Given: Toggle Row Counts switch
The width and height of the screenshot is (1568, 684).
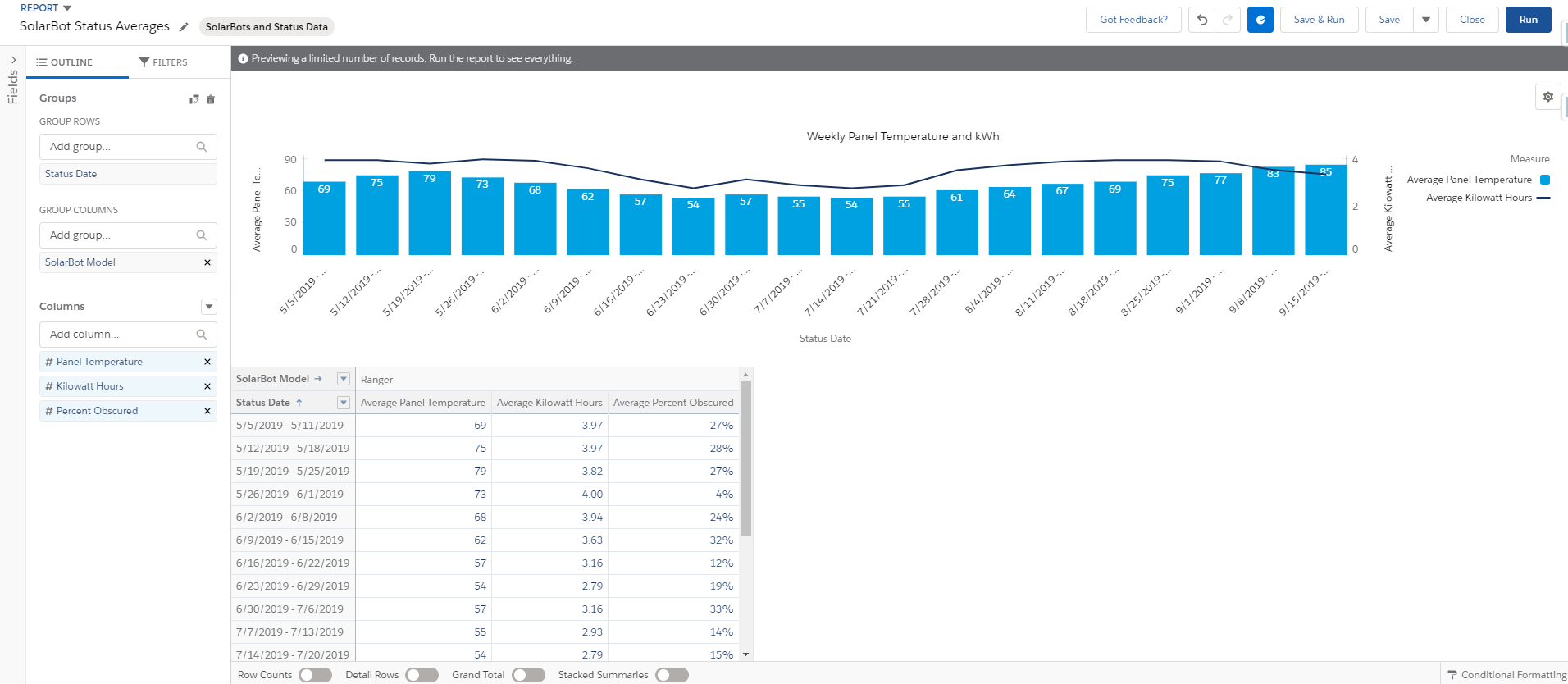Looking at the screenshot, I should tap(315, 675).
